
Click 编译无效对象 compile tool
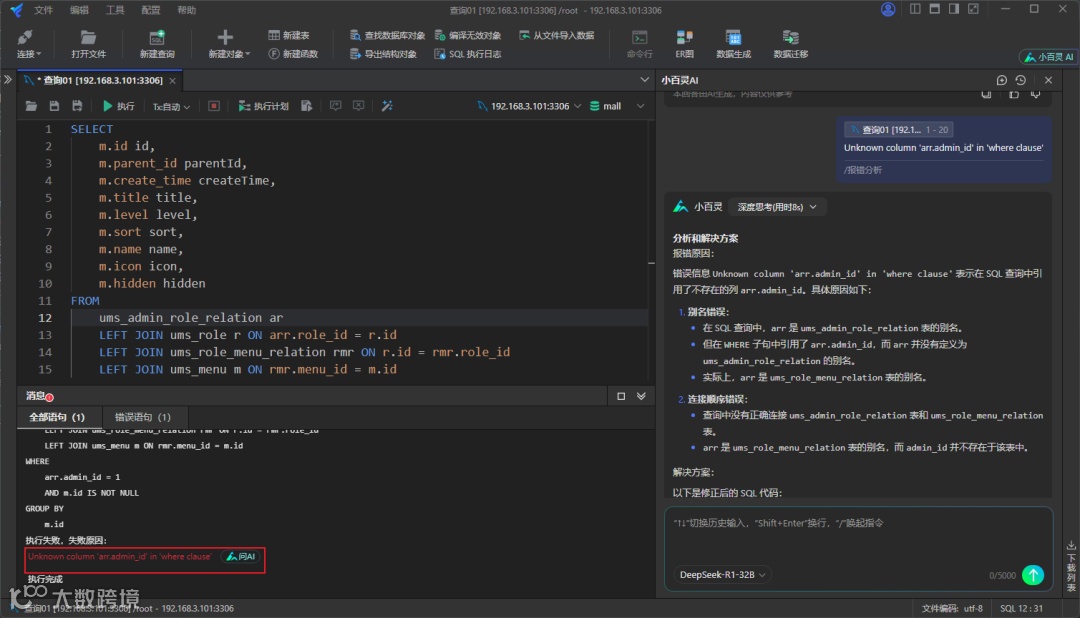coord(468,35)
